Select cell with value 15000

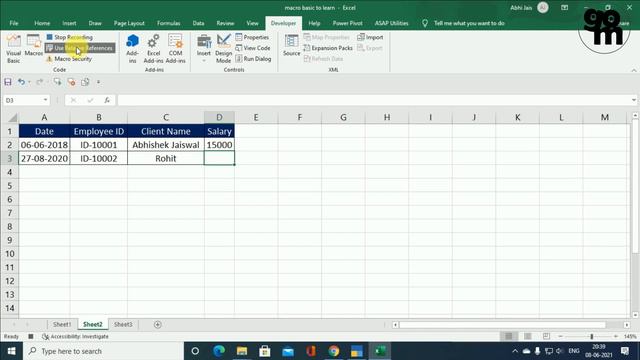[219, 145]
